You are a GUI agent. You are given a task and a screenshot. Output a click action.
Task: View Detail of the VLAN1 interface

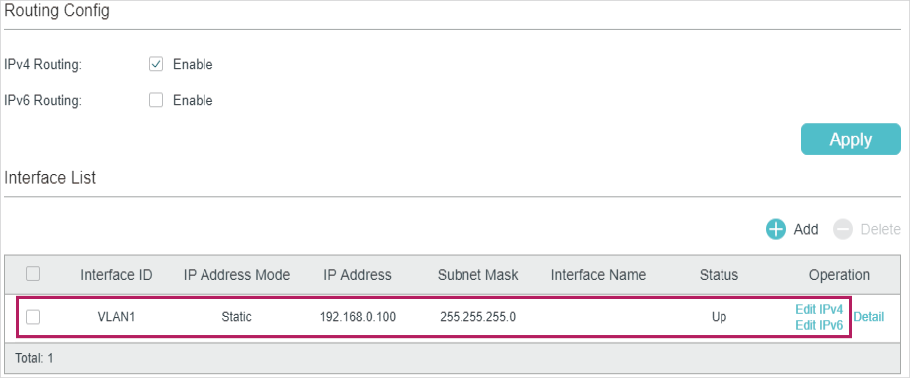(869, 317)
